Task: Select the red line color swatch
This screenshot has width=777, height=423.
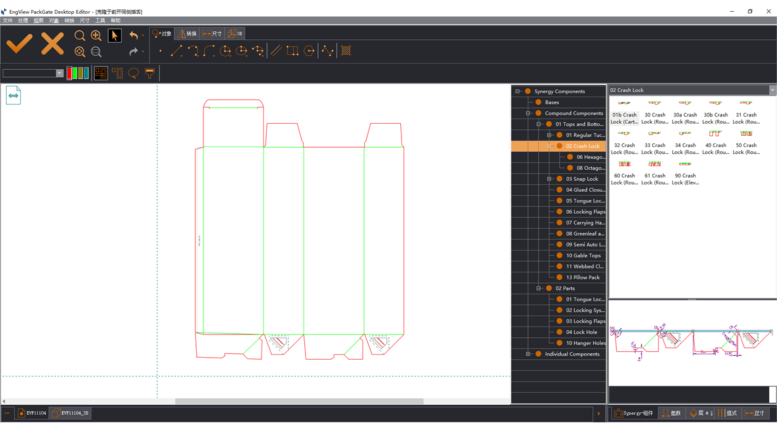Action: tap(69, 73)
